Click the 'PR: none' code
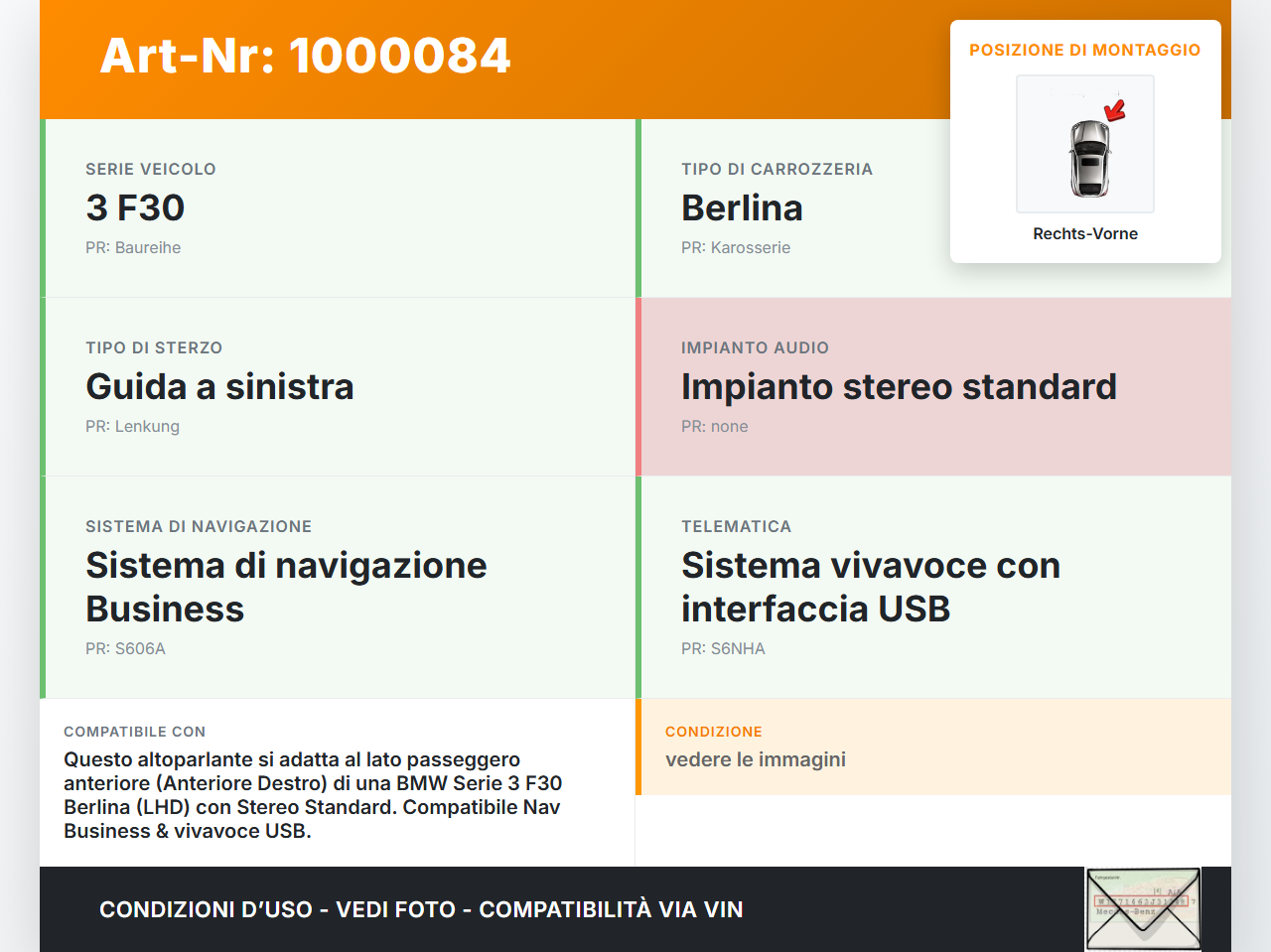The image size is (1271, 952). tap(715, 426)
